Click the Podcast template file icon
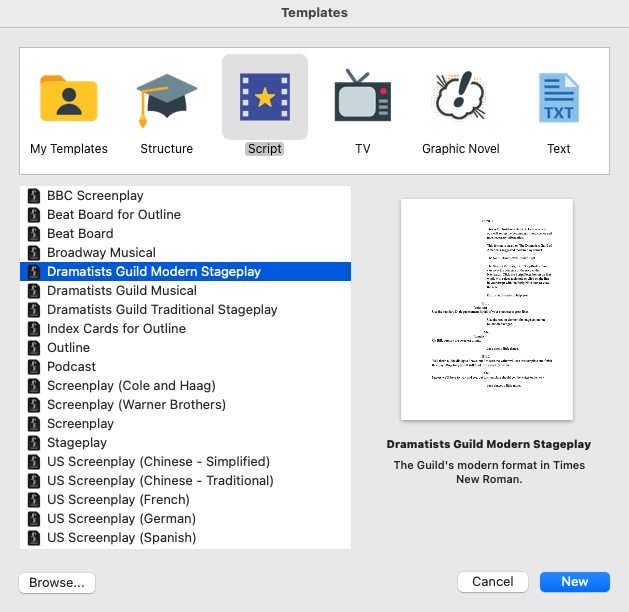This screenshot has width=629, height=612. click(33, 367)
